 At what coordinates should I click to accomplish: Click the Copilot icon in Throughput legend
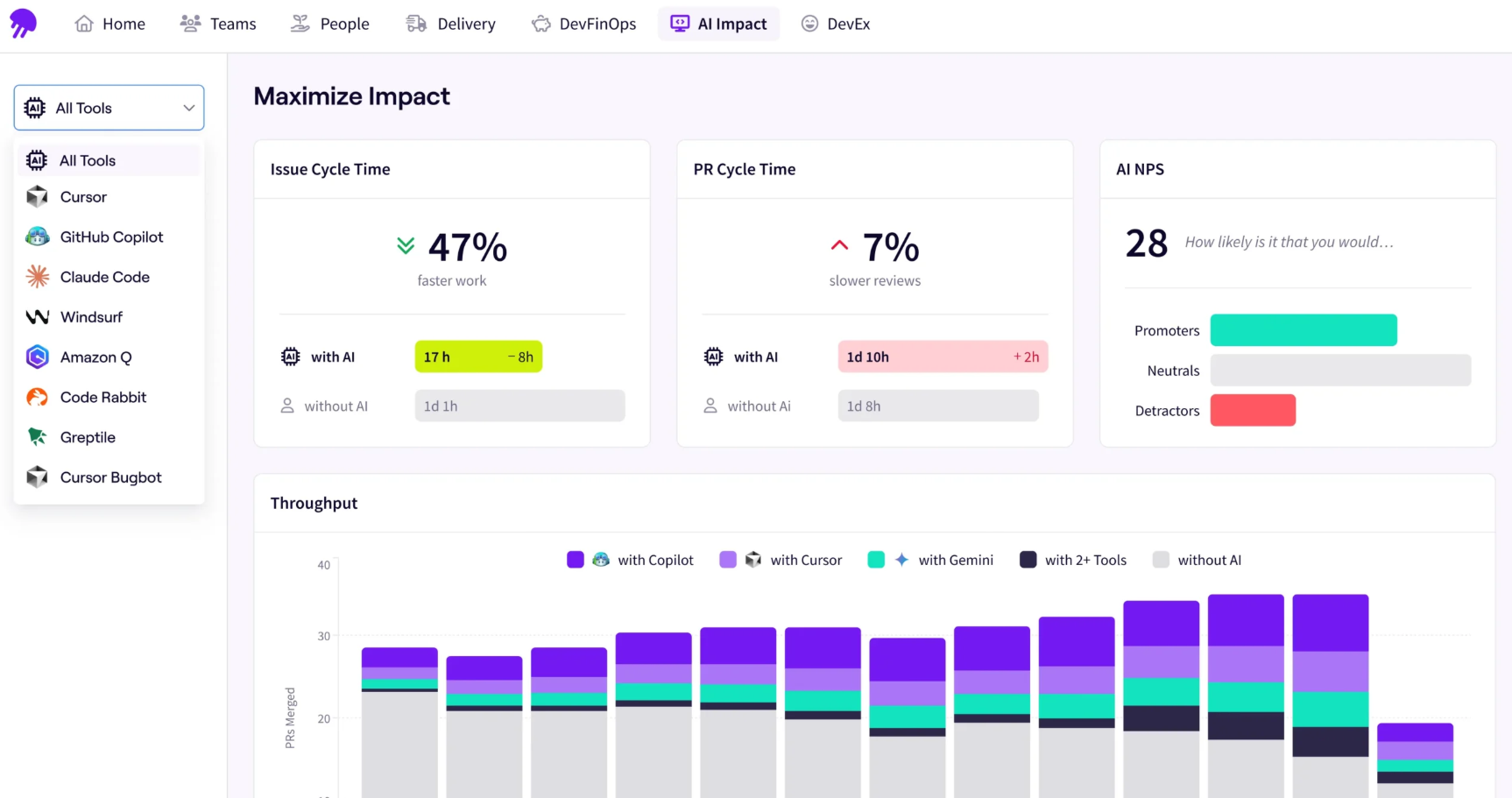click(601, 560)
